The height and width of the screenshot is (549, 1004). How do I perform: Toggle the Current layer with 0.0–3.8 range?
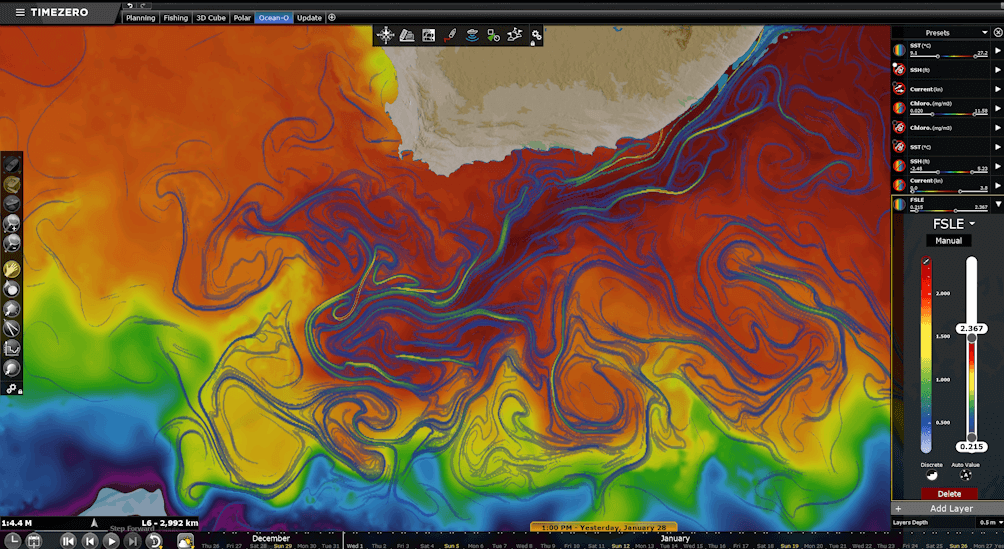(900, 185)
